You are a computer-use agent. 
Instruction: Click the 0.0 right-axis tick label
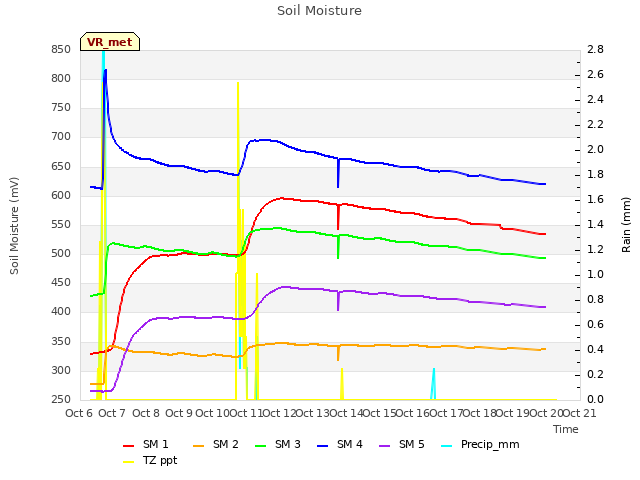595,399
